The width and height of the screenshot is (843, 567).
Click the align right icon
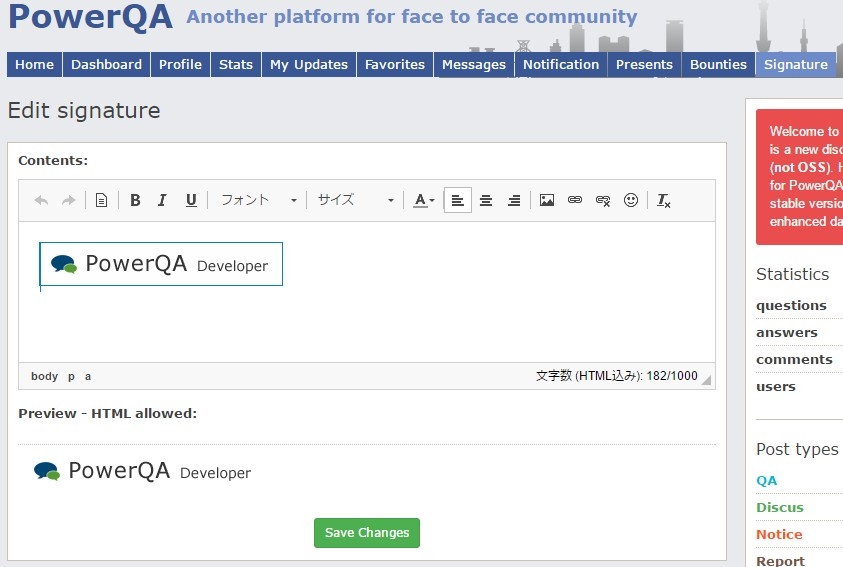pos(514,200)
